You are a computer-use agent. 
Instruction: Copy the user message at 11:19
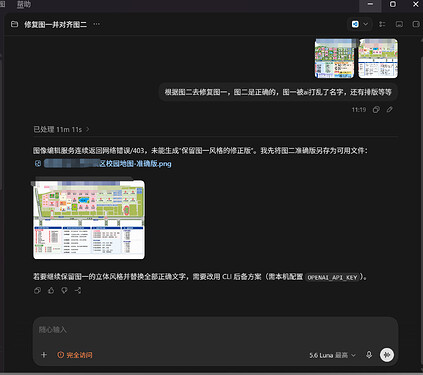click(x=376, y=110)
